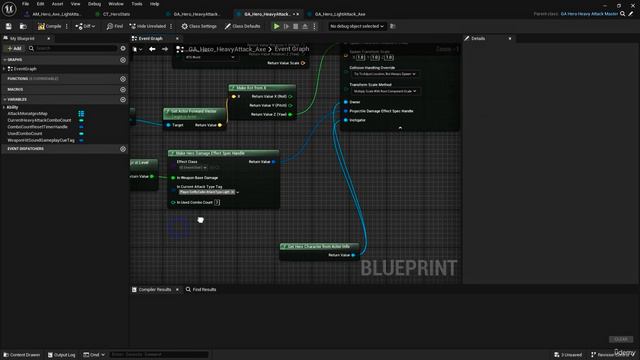640x360 pixels.
Task: Browse to asset in Content Browser
Action: point(23,26)
